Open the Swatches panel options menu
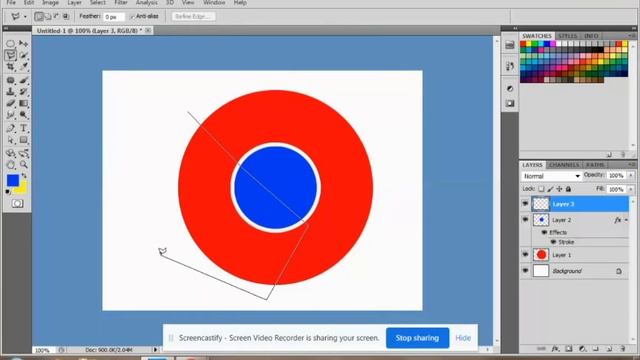 click(x=632, y=36)
